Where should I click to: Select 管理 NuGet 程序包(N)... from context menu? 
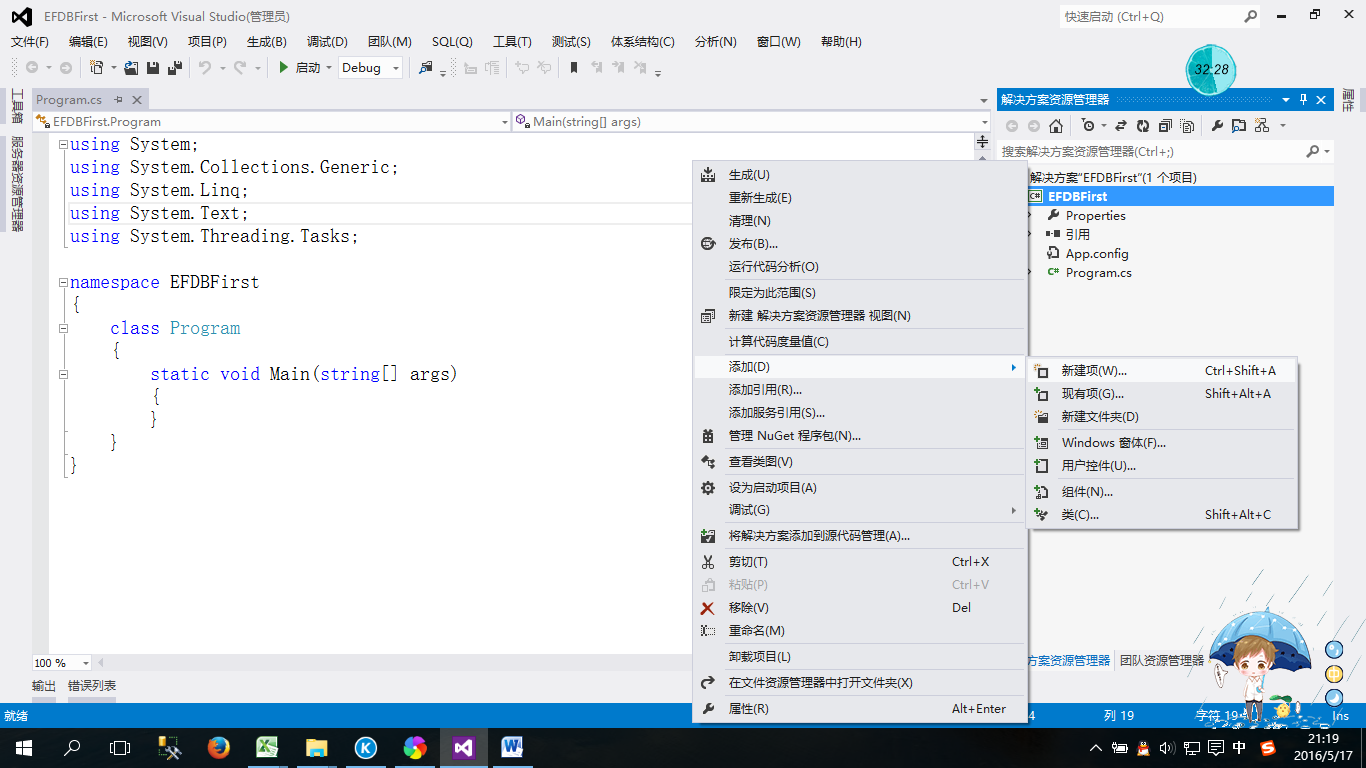point(860,435)
